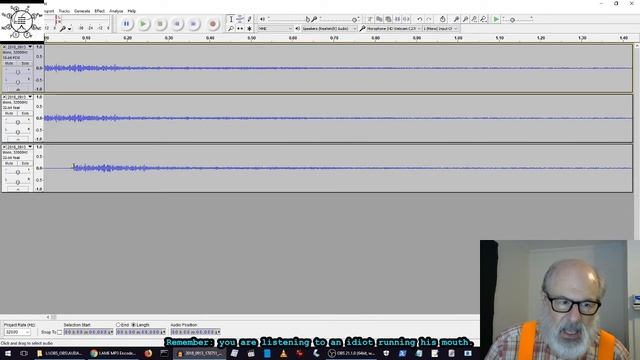
Task: Select the Time Shift tool
Action: pyautogui.click(x=240, y=29)
